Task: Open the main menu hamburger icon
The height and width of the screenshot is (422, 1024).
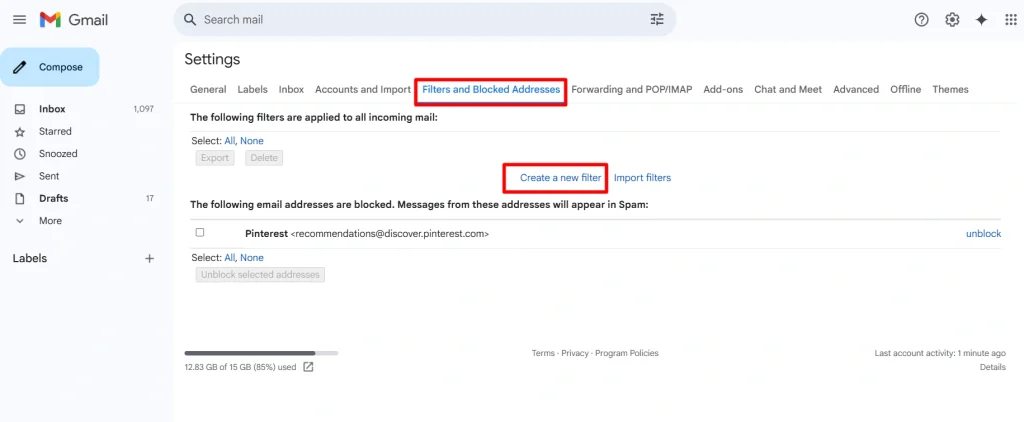Action: (x=19, y=20)
